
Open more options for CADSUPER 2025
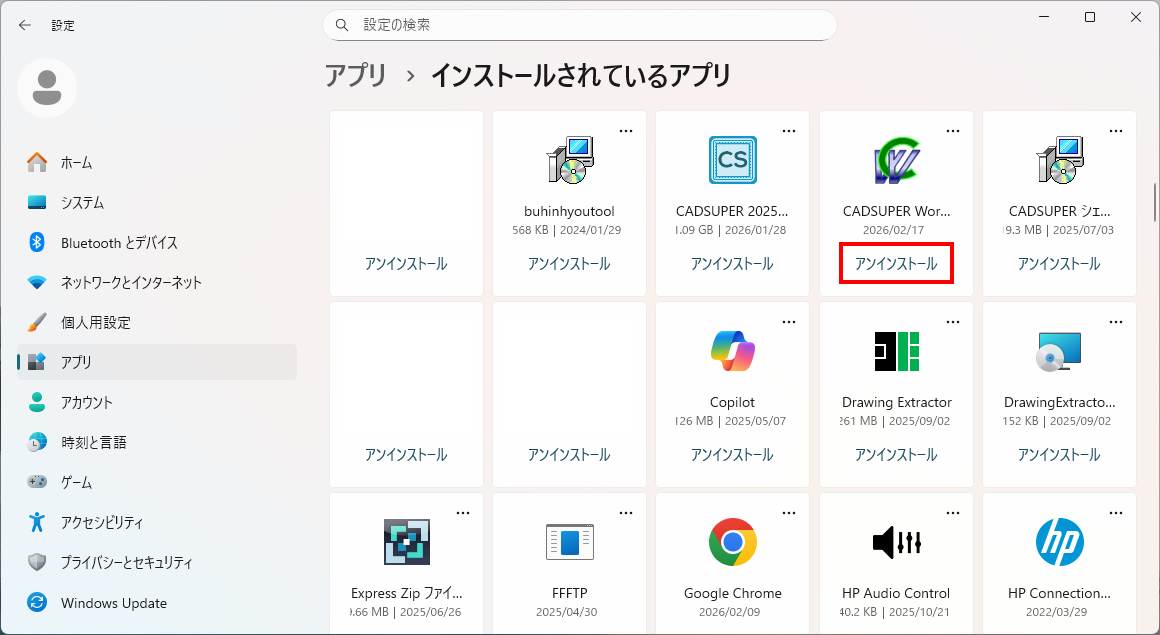pyautogui.click(x=789, y=131)
